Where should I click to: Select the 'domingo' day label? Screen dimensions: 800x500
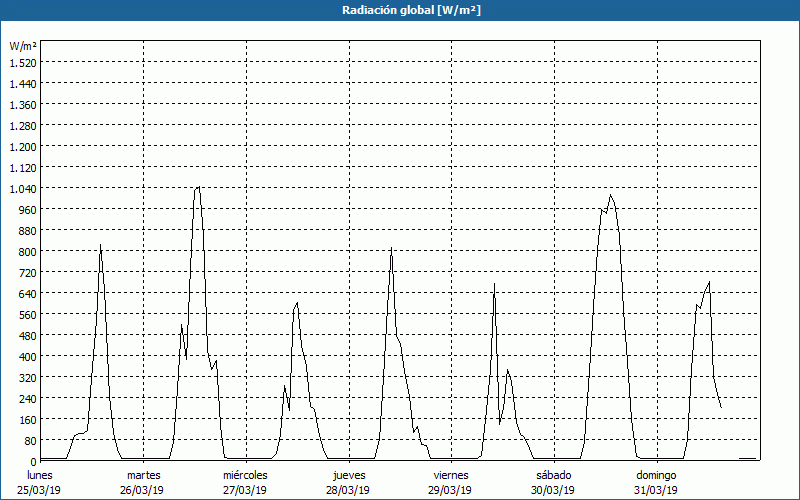[656, 475]
